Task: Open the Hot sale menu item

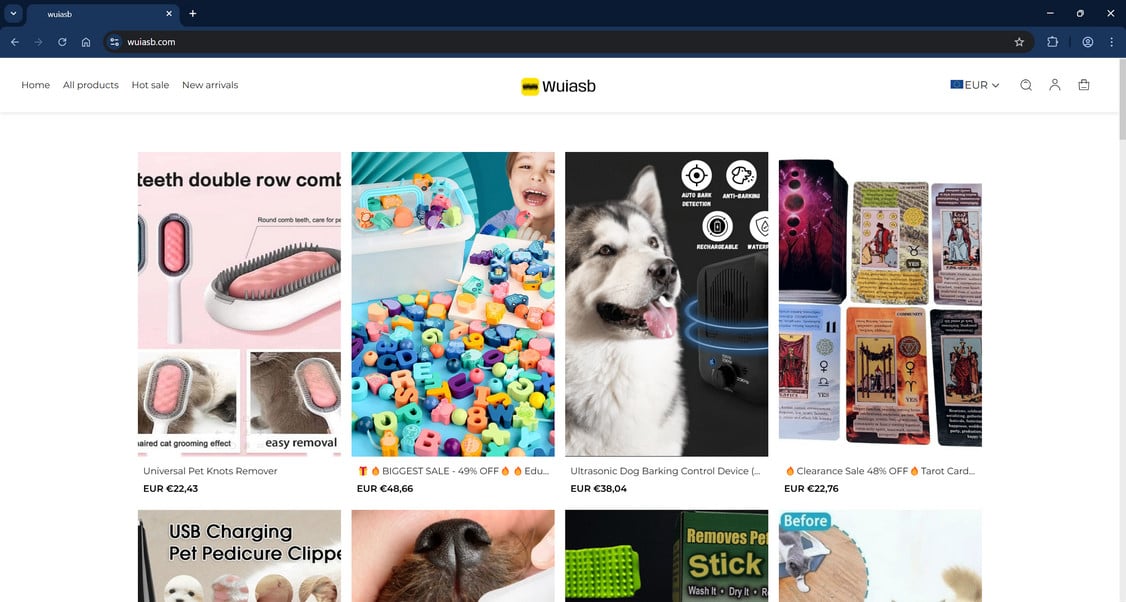Action: pyautogui.click(x=150, y=85)
